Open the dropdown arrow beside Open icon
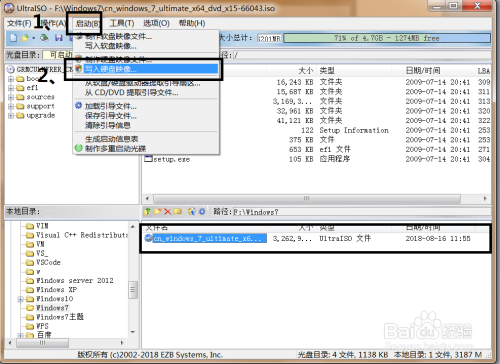500x364 pixels. point(33,38)
